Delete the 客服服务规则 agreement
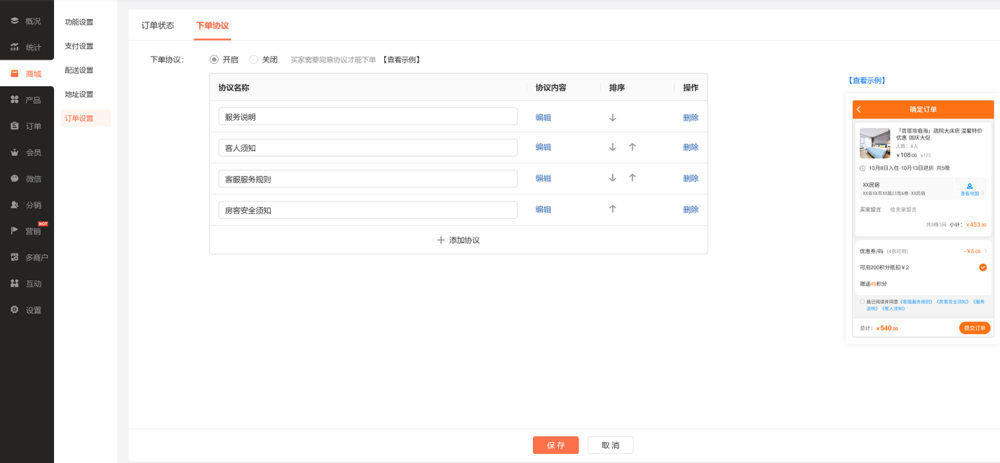1000x463 pixels. pos(691,178)
